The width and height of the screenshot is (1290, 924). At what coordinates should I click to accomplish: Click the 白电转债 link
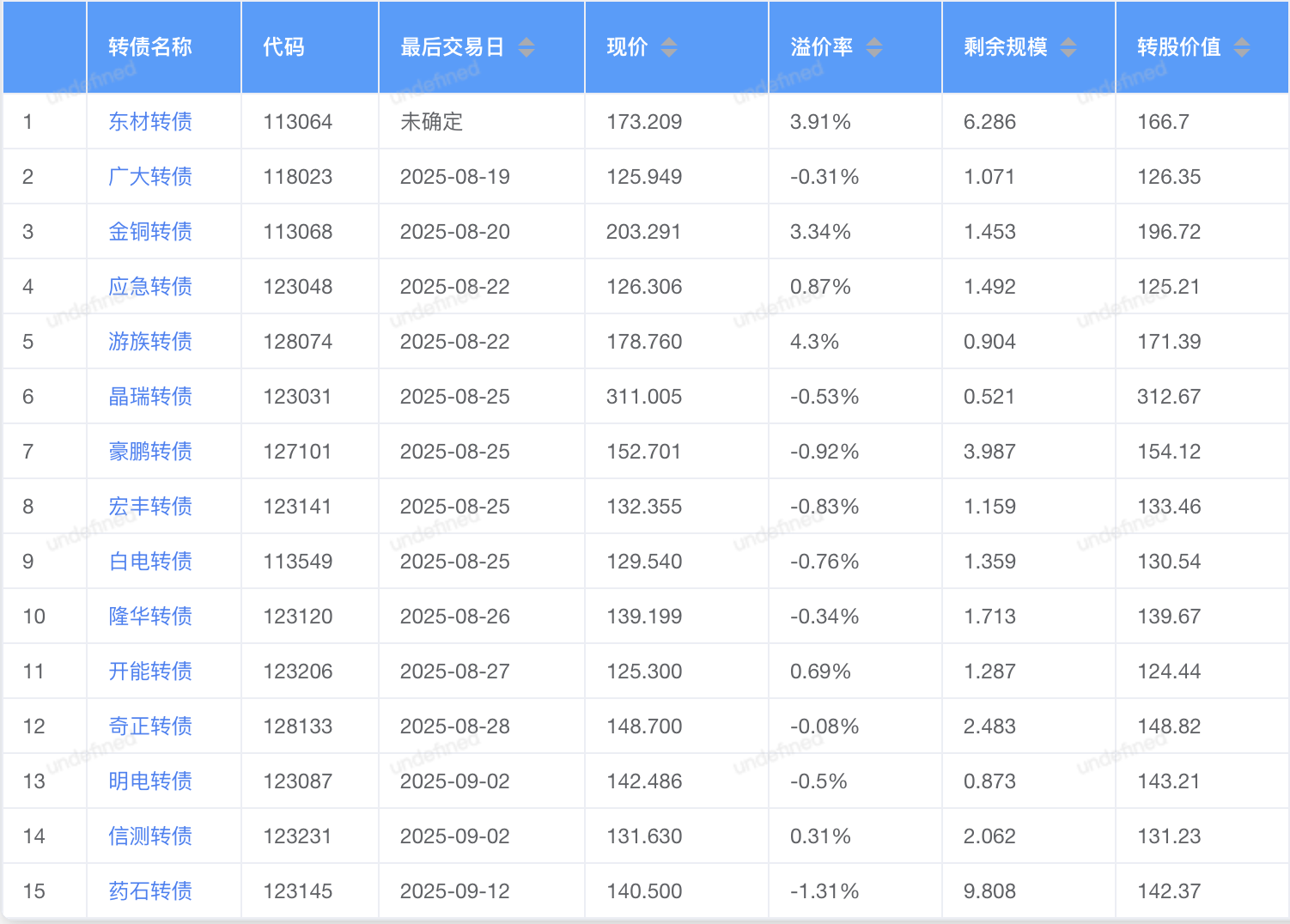click(x=150, y=562)
